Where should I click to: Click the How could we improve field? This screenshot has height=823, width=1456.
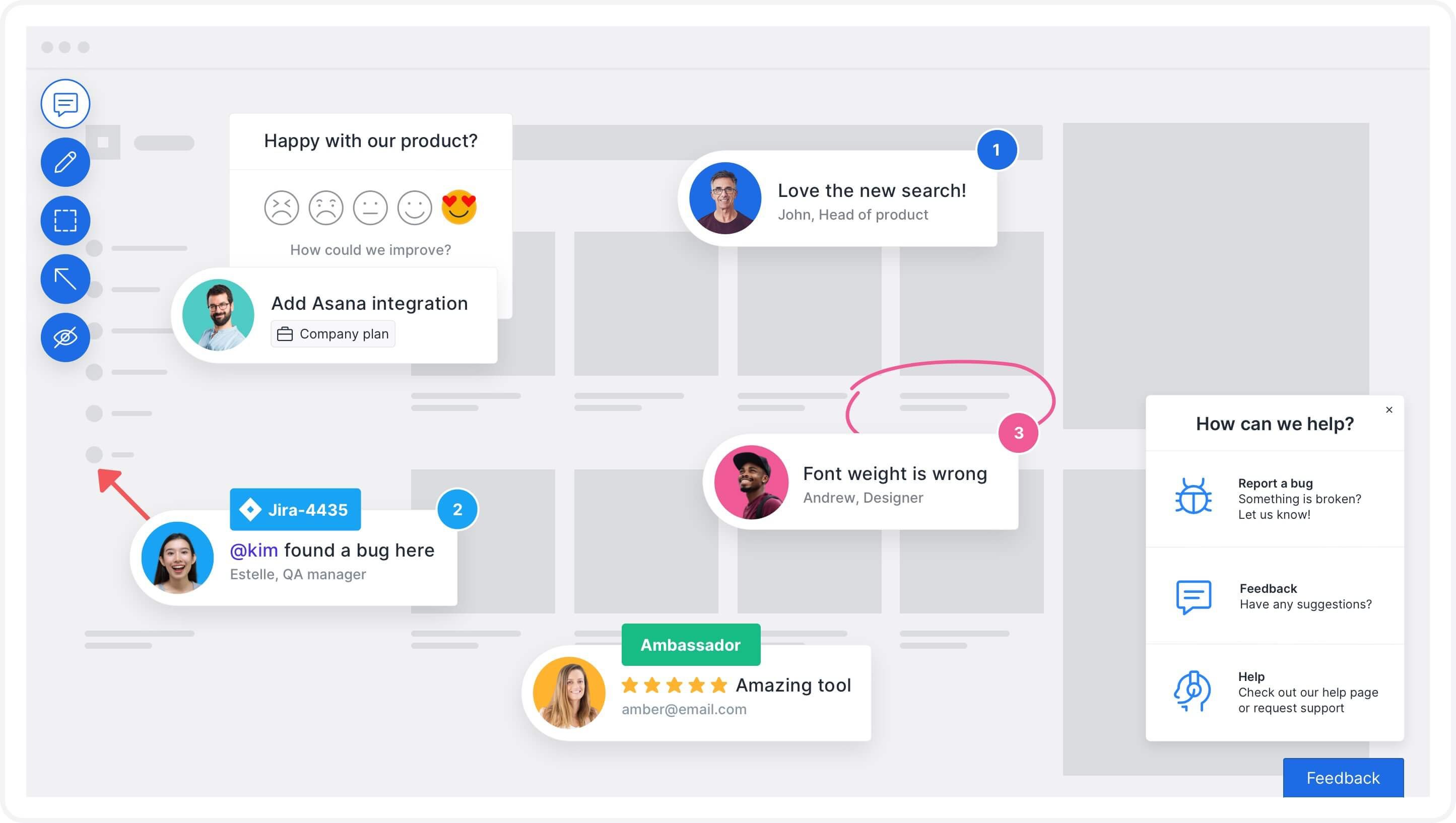[370, 250]
